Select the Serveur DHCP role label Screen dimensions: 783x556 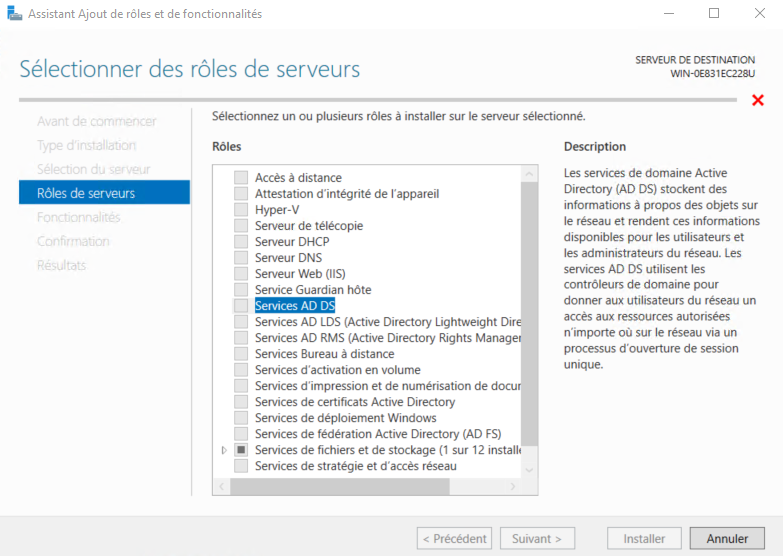(292, 241)
